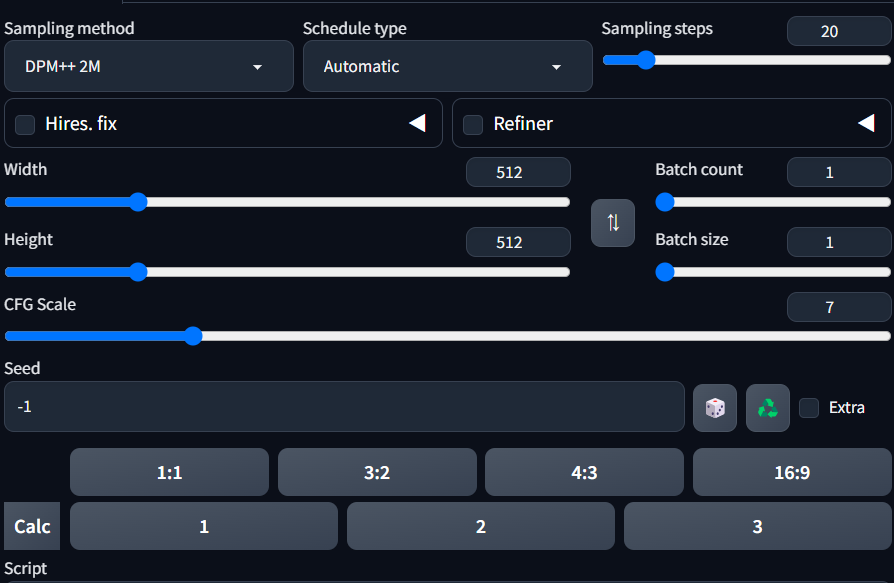Expand the Hires. fix triangle arrow
Screen dimensions: 894x583
(x=417, y=123)
